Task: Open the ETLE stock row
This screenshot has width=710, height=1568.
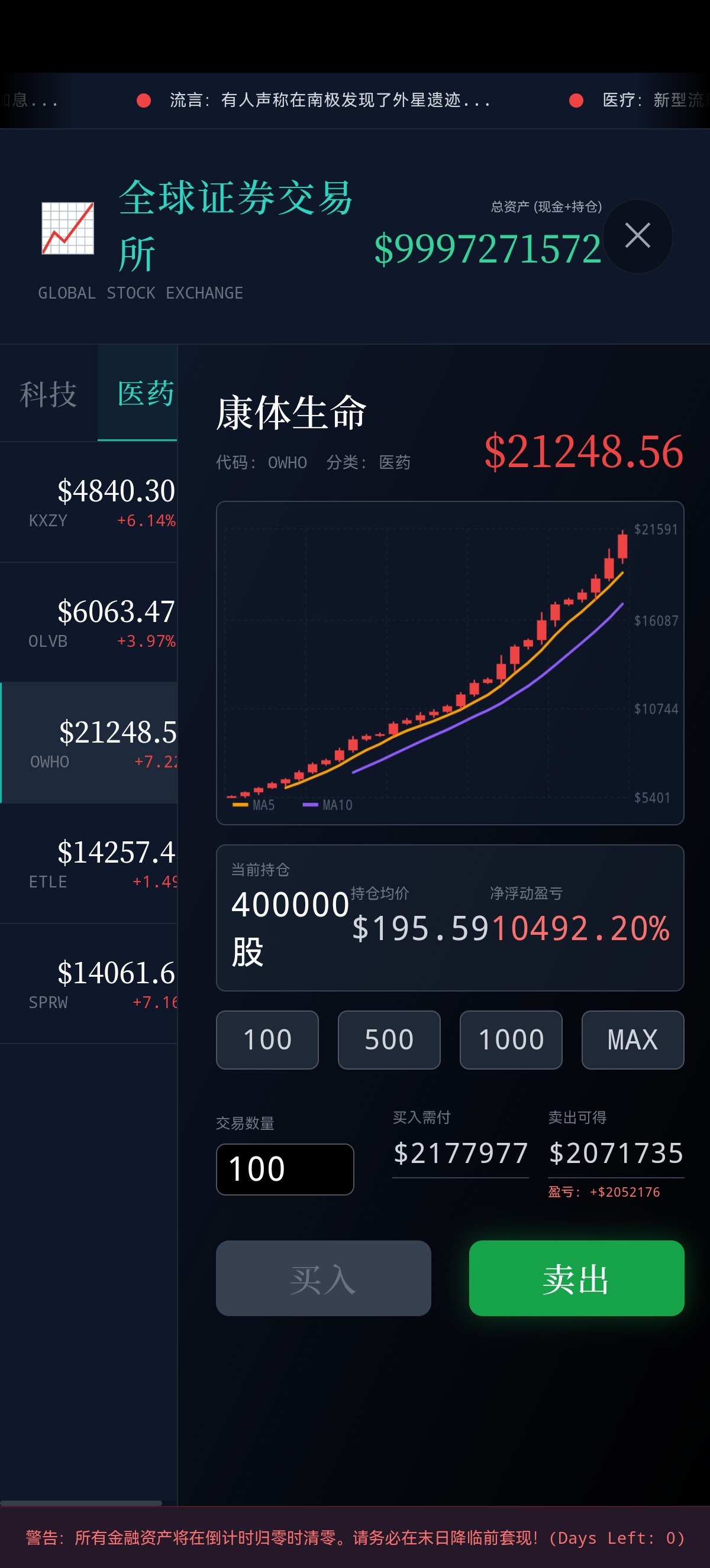Action: (89, 864)
